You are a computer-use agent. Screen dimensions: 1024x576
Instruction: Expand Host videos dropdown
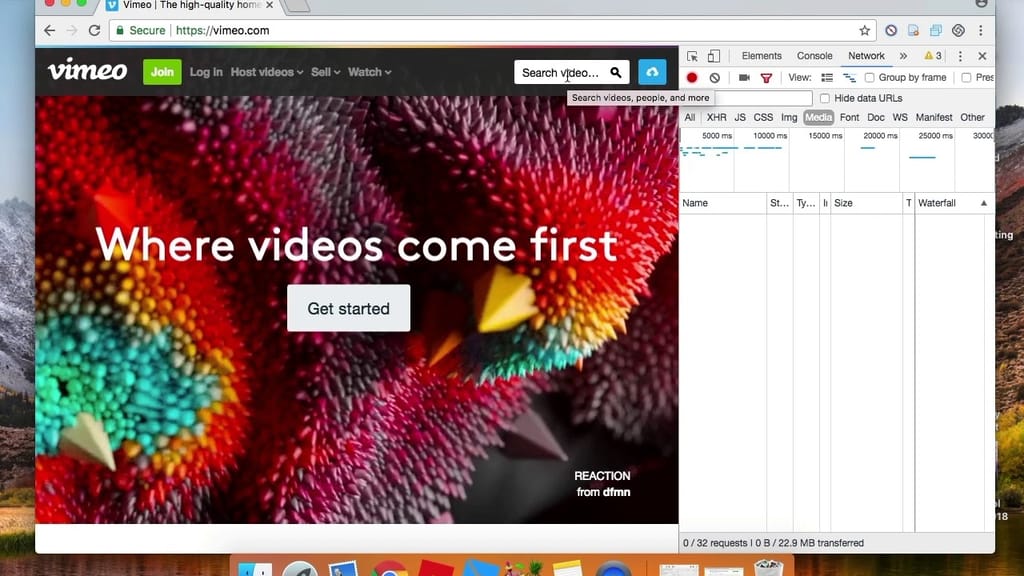pos(266,72)
